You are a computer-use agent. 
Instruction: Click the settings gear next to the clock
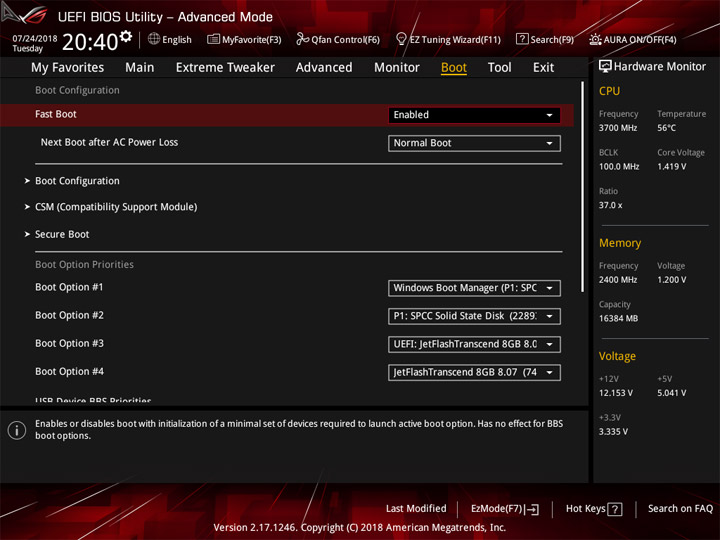[125, 36]
